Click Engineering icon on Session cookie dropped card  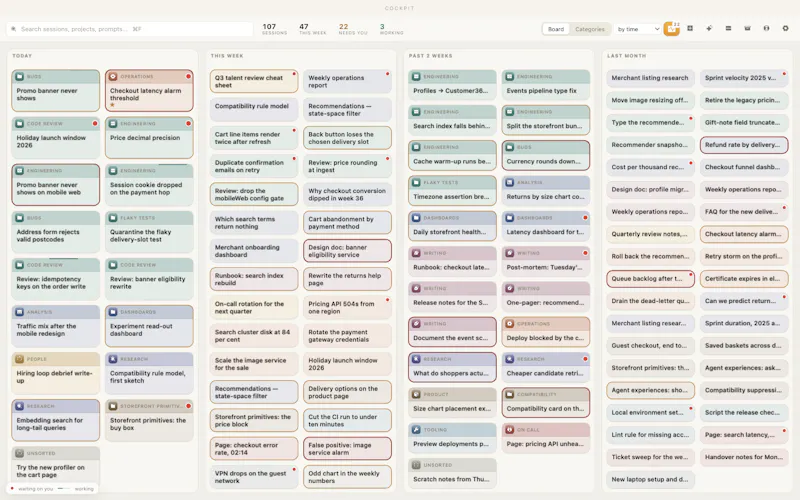(x=113, y=171)
